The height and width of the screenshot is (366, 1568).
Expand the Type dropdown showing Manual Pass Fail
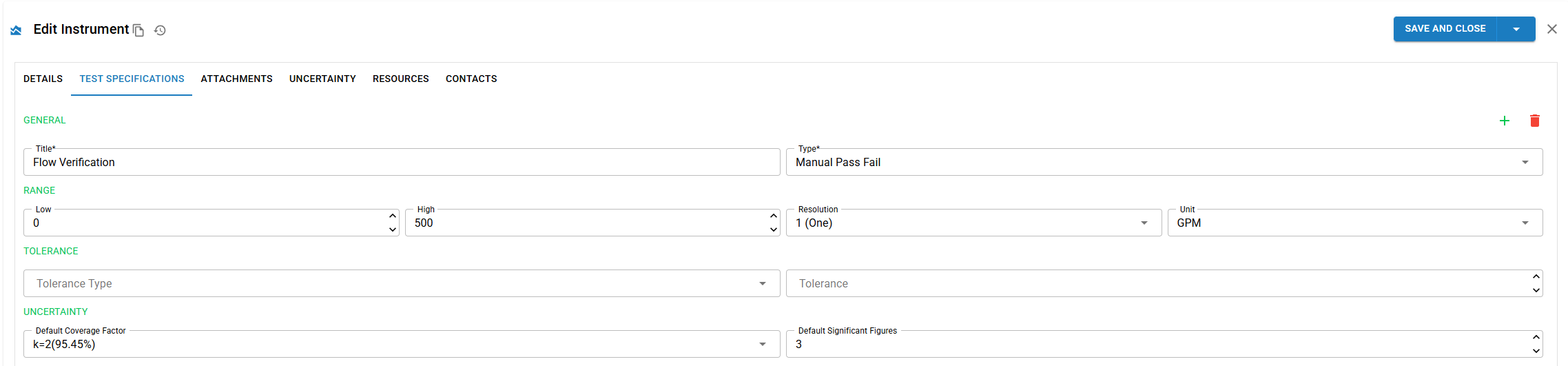[1164, 162]
